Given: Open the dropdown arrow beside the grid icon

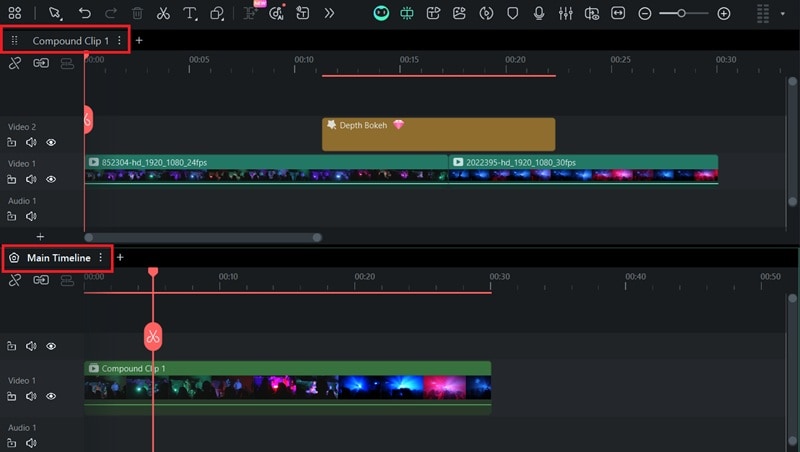Looking at the screenshot, I should (783, 14).
